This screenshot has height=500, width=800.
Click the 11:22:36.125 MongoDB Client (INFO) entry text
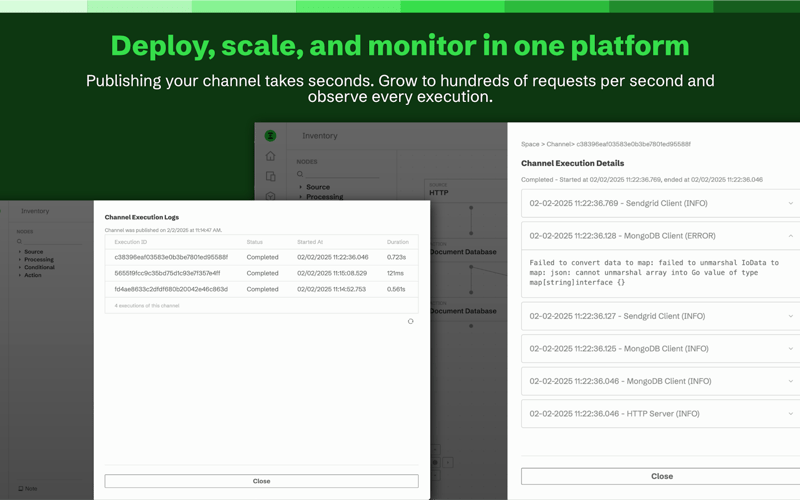coord(619,349)
